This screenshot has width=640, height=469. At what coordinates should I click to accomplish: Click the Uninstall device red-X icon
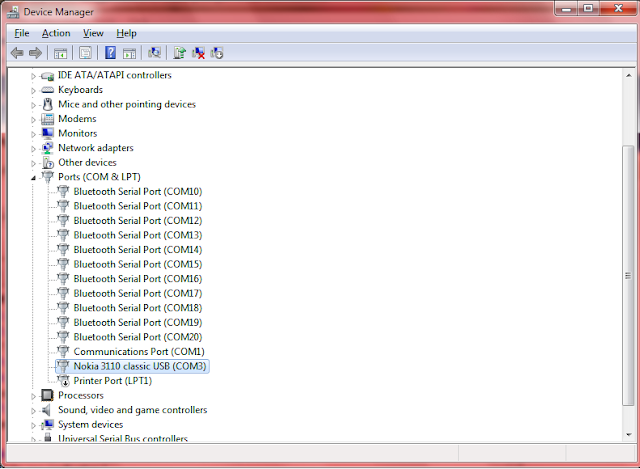tap(198, 53)
